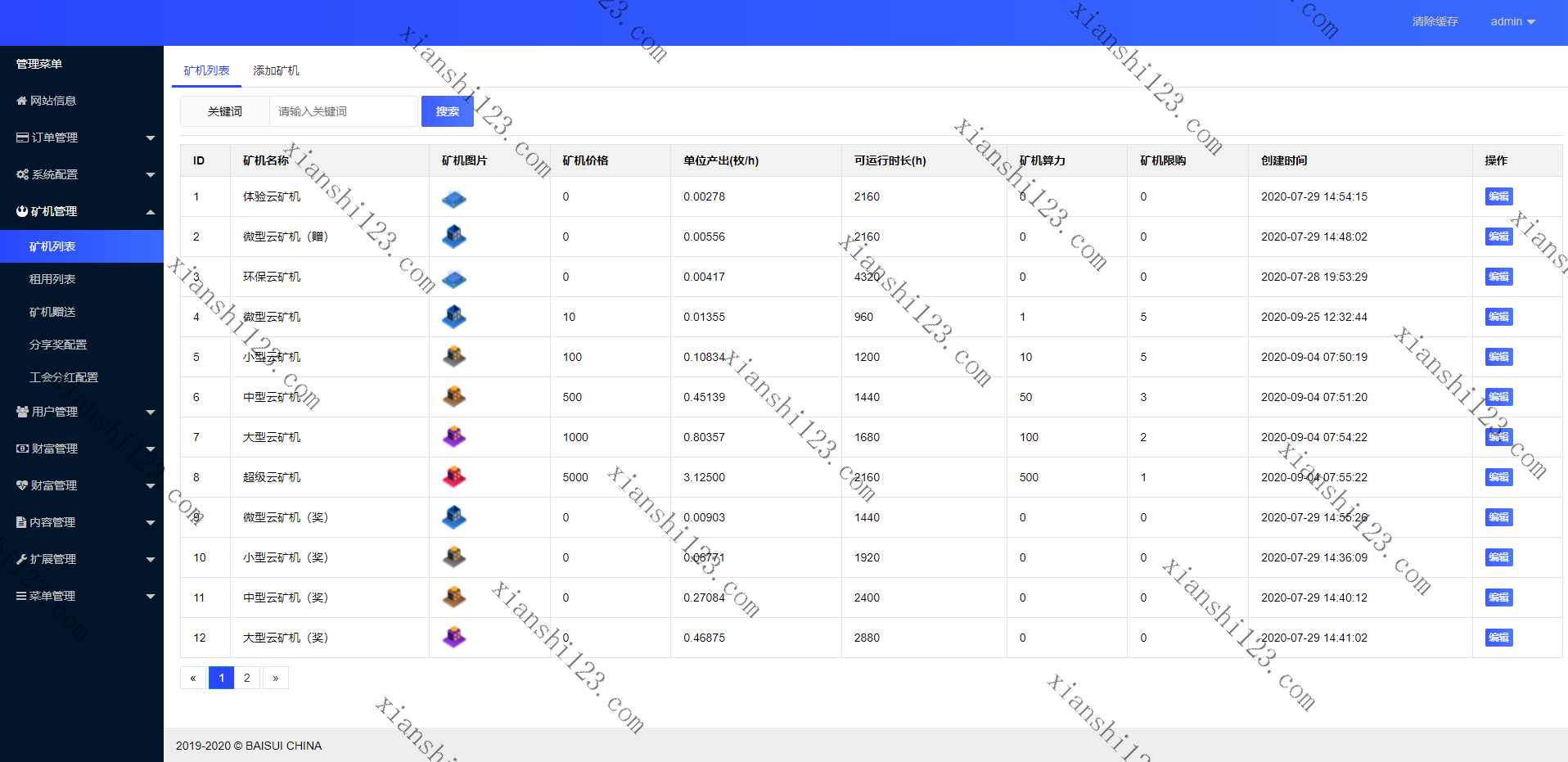Viewport: 1568px width, 762px height.
Task: Expand the 系统配置 menu arrow
Action: [x=151, y=174]
